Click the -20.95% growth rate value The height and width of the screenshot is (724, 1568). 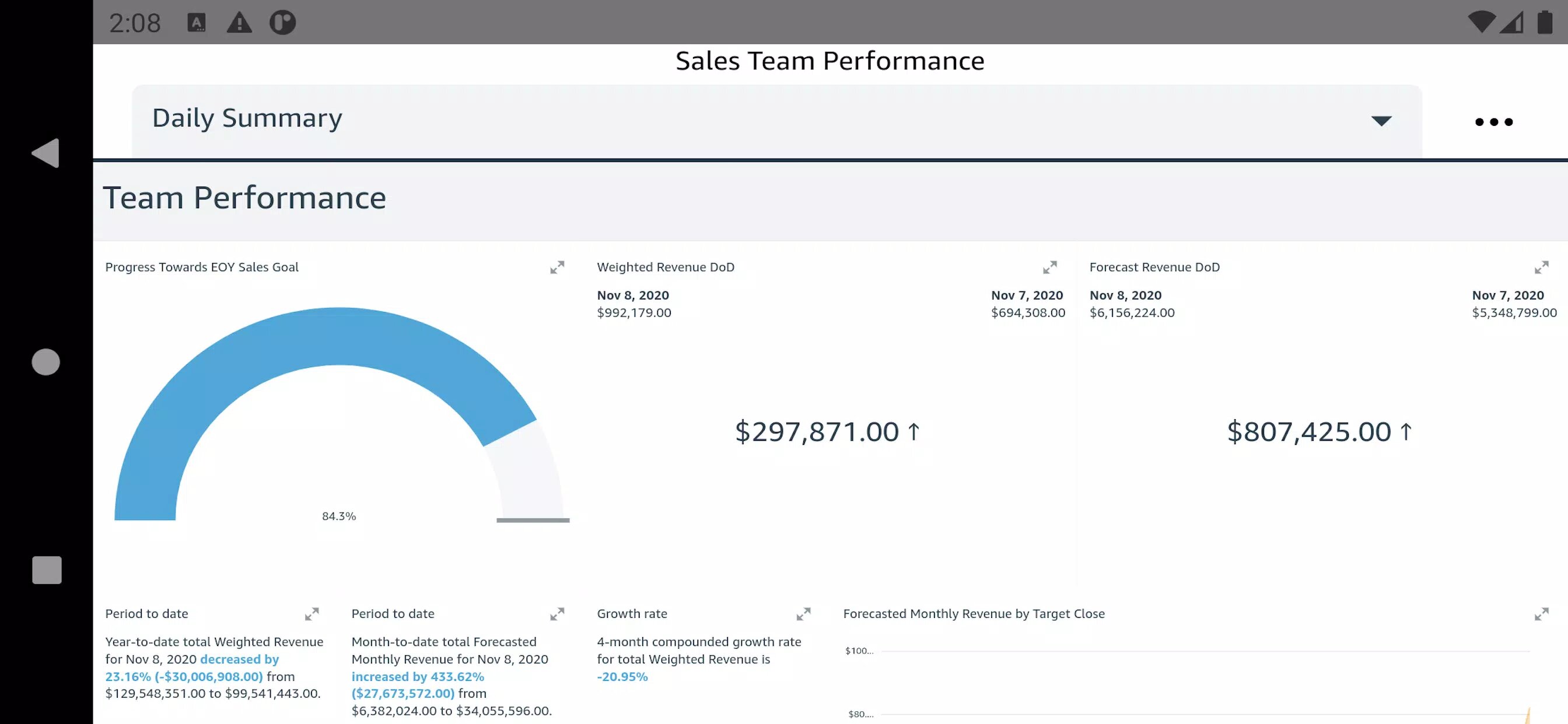622,677
